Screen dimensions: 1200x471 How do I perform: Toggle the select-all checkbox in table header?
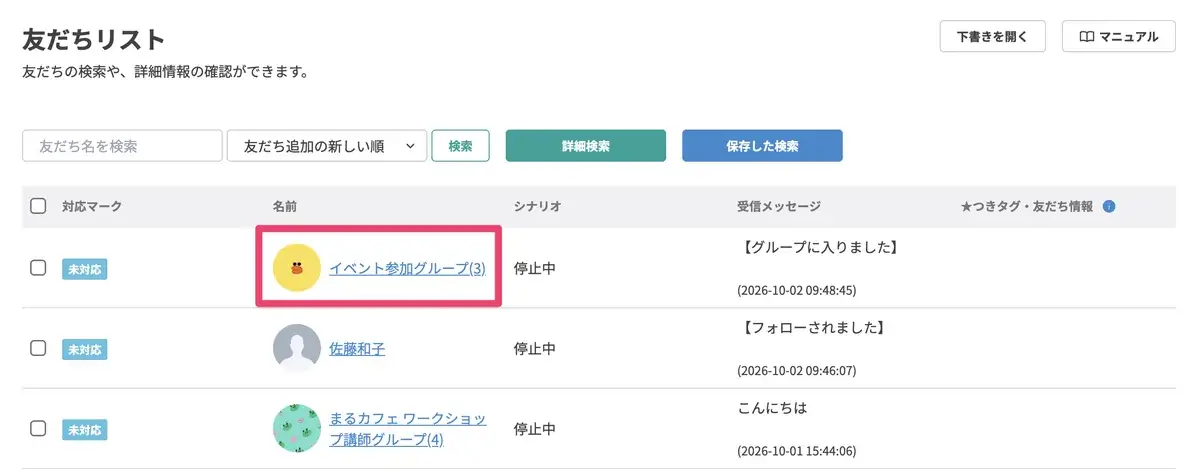tap(38, 207)
